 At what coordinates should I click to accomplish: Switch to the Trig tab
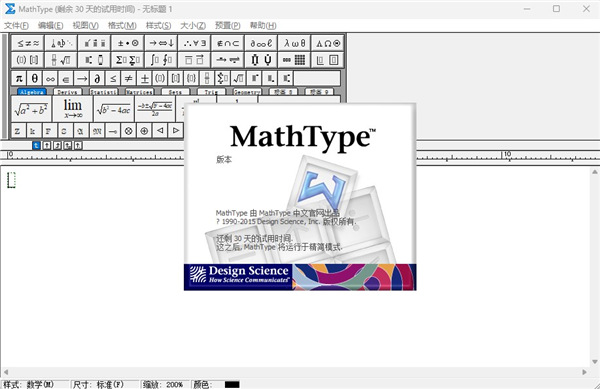point(211,92)
